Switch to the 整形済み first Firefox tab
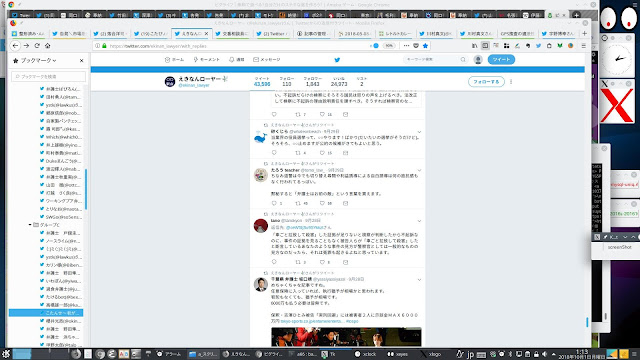 pos(29,33)
